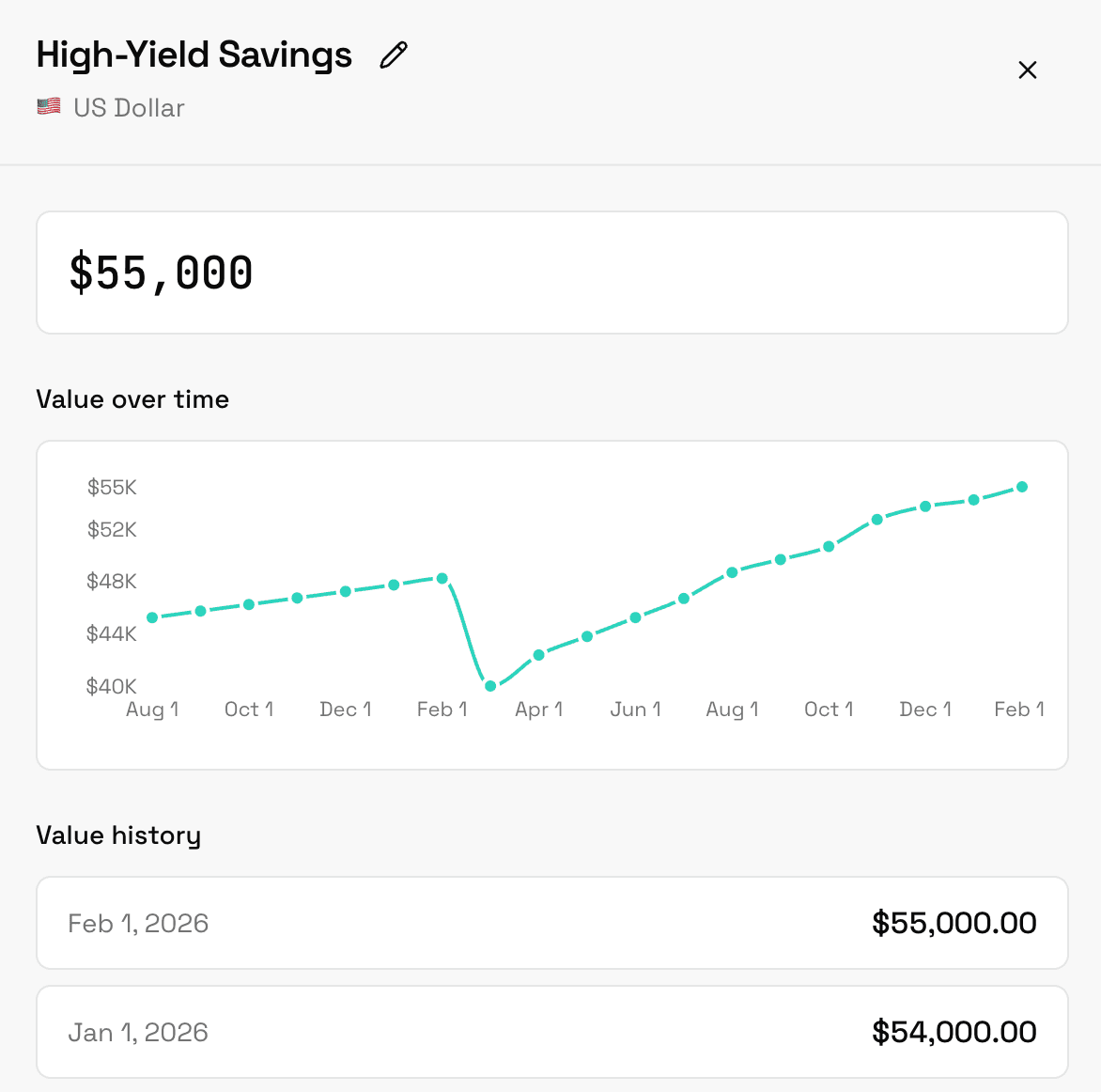Select the final data point near Feb 1
The width and height of the screenshot is (1101, 1092).
(1022, 487)
